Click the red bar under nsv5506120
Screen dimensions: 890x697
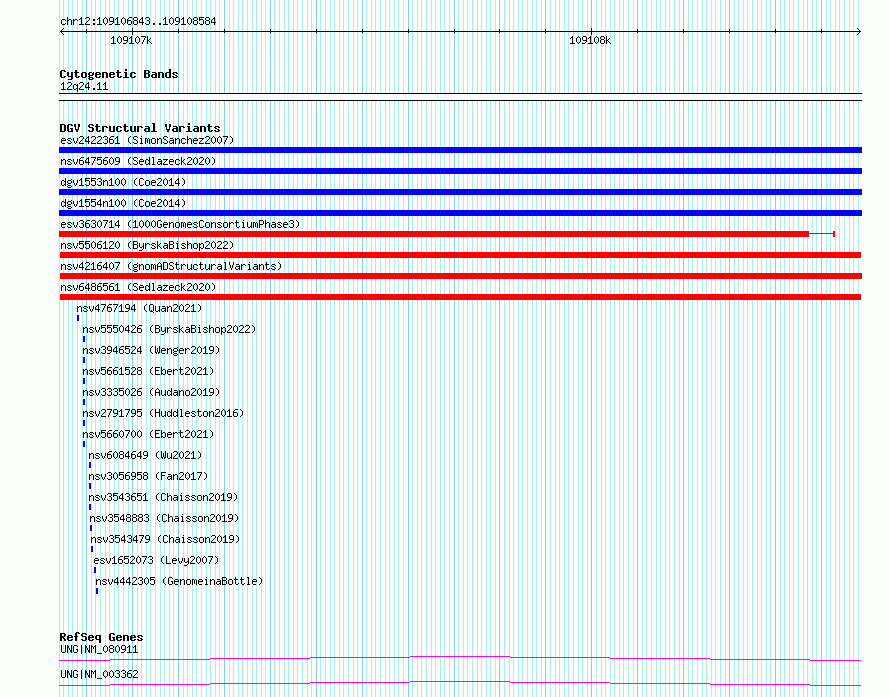click(460, 255)
